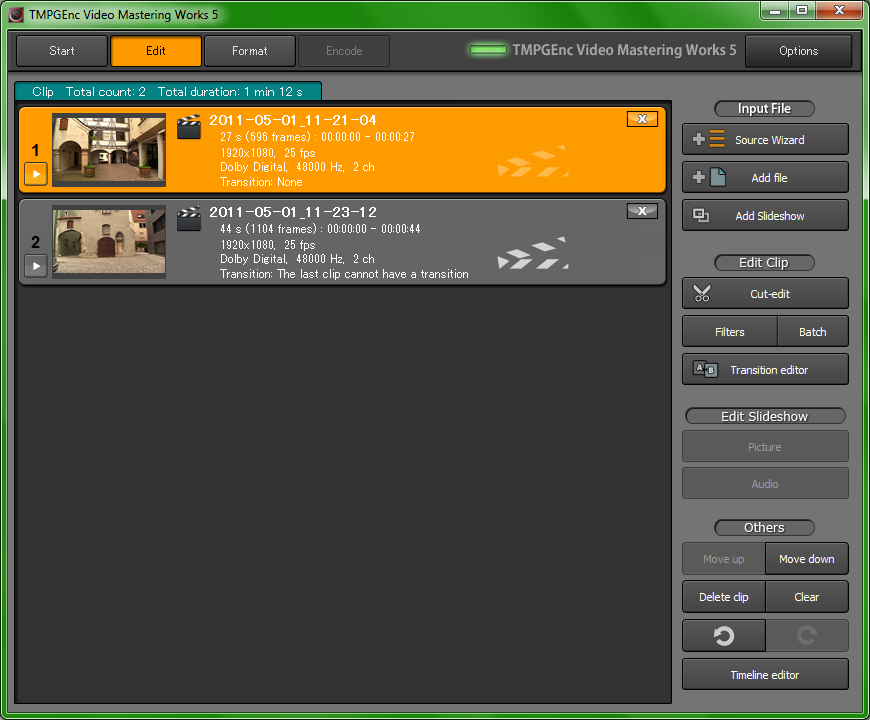Open the Options menu

(798, 51)
